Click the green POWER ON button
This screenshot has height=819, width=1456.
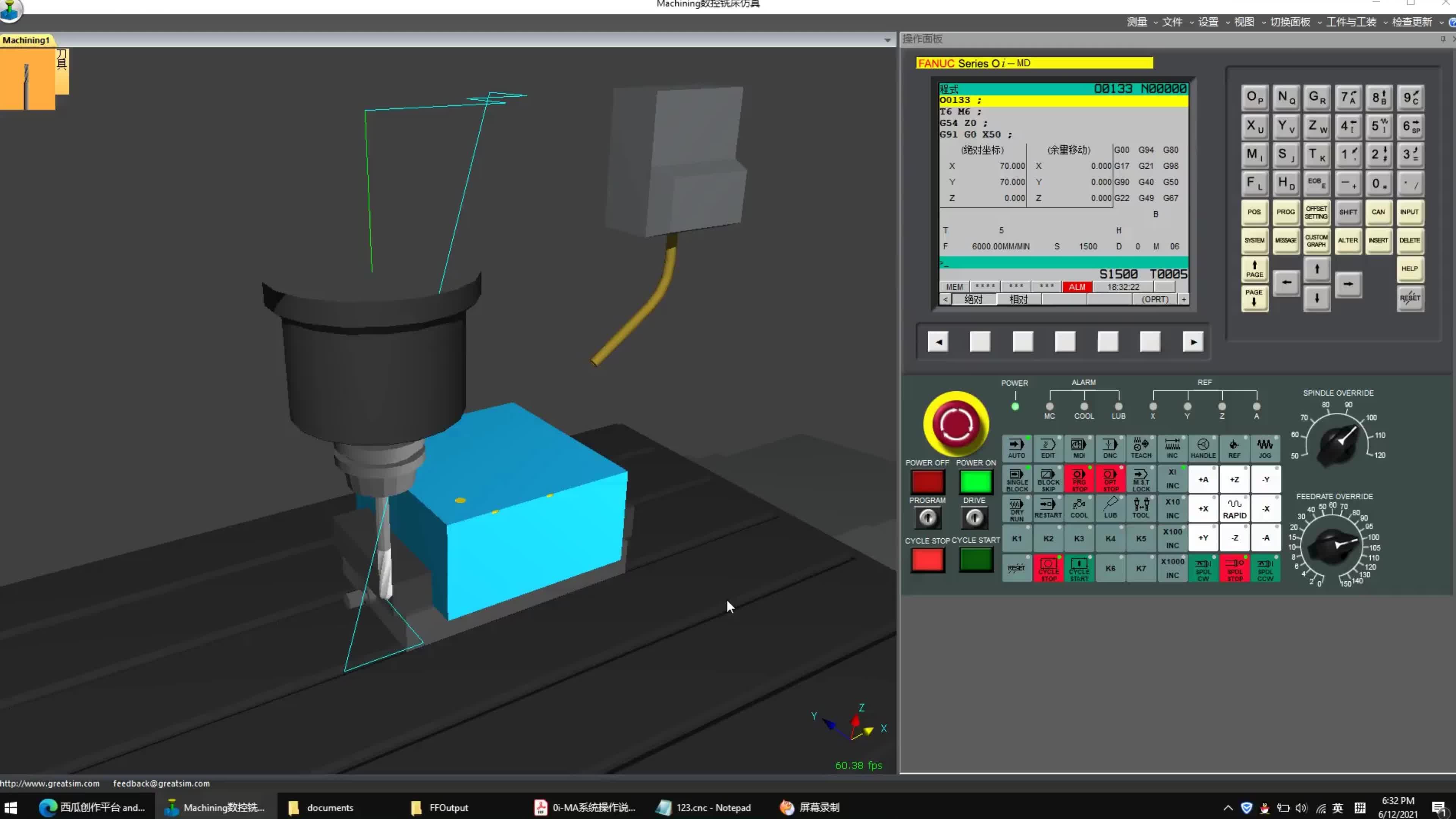(976, 482)
